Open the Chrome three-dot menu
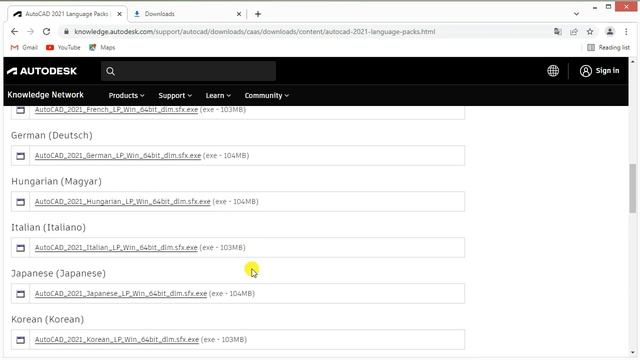This screenshot has height=360, width=640. coord(626,31)
